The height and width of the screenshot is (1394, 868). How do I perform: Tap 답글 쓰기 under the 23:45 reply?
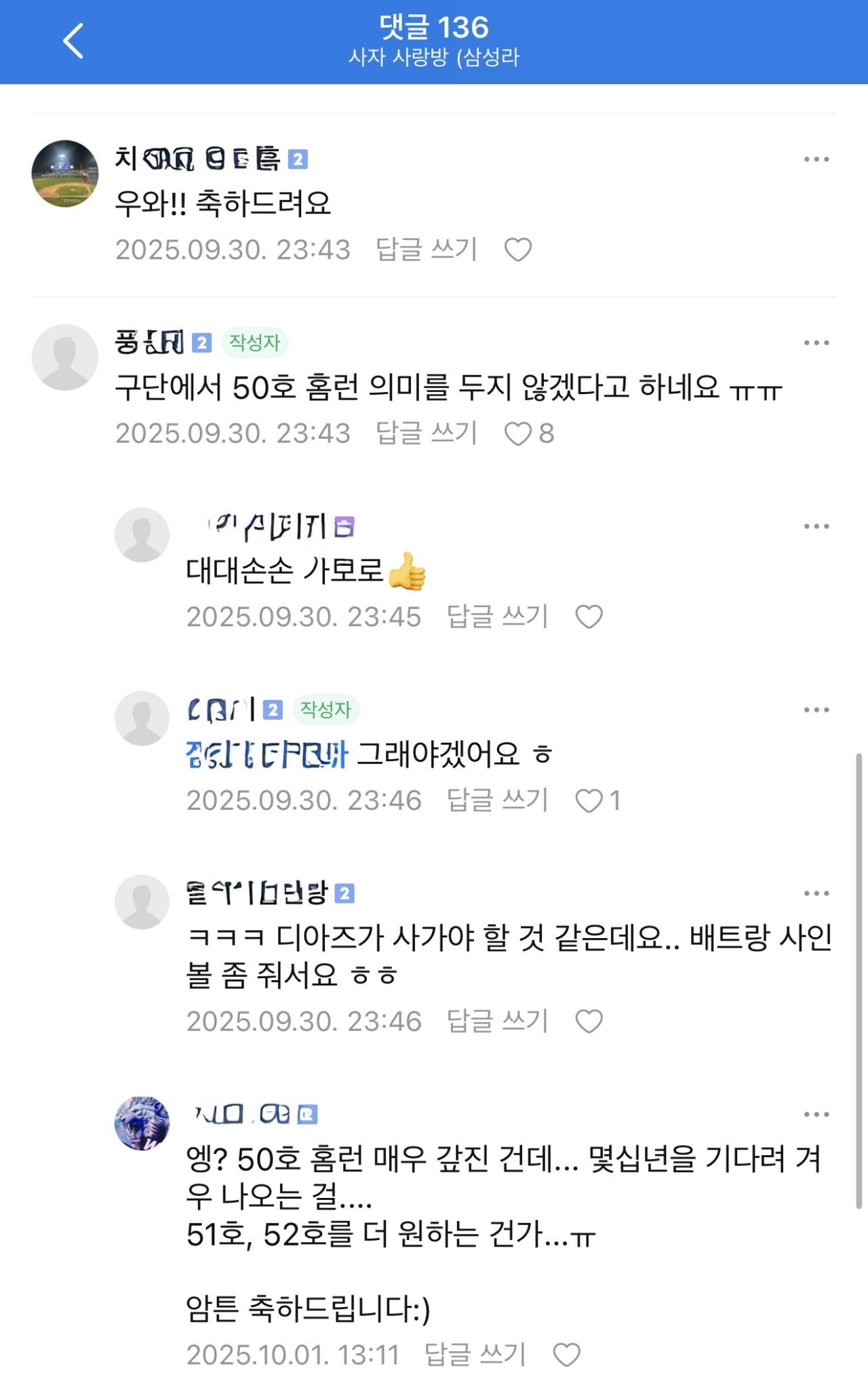pyautogui.click(x=497, y=617)
